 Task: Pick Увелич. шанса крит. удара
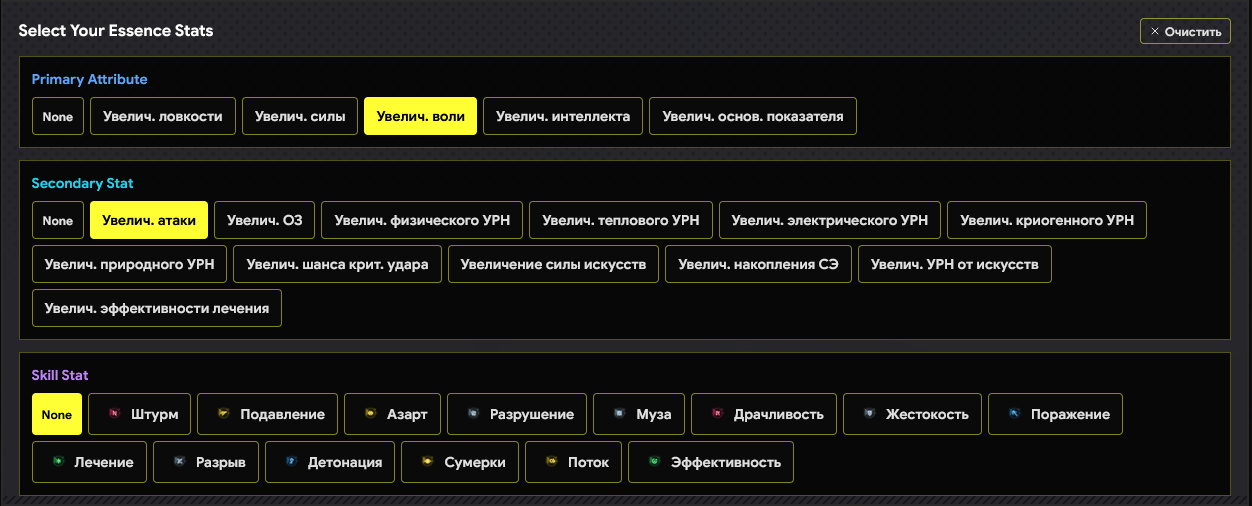click(337, 264)
